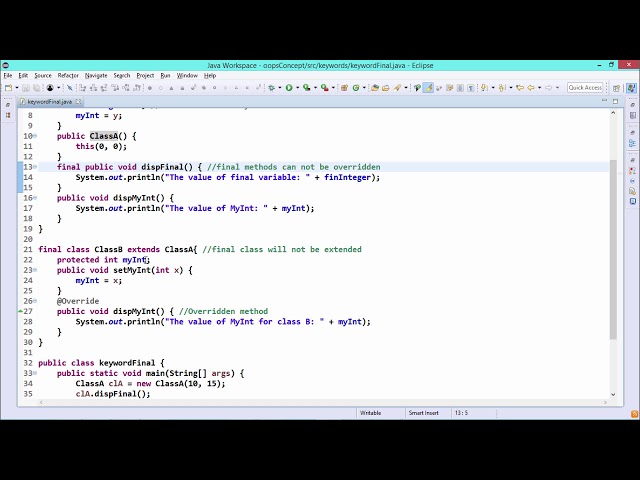The width and height of the screenshot is (640, 480).
Task: Go back with the yellow Back arrow
Action: pos(531,88)
